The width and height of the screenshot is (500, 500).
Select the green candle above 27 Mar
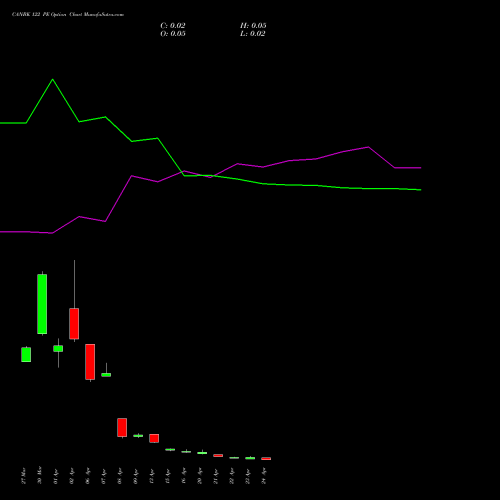tap(26, 354)
